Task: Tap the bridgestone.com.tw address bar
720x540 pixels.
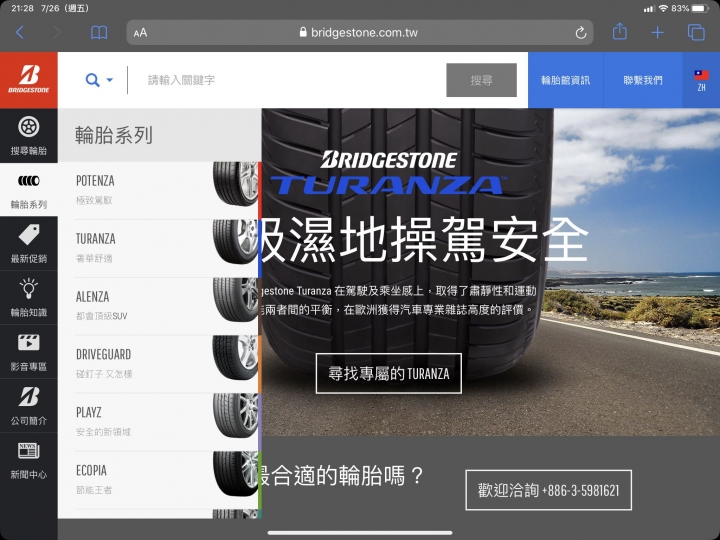Action: [x=360, y=33]
